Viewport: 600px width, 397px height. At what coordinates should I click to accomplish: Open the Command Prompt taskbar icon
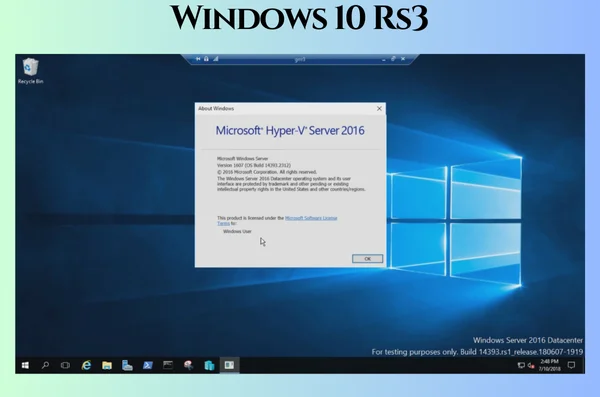[168, 365]
